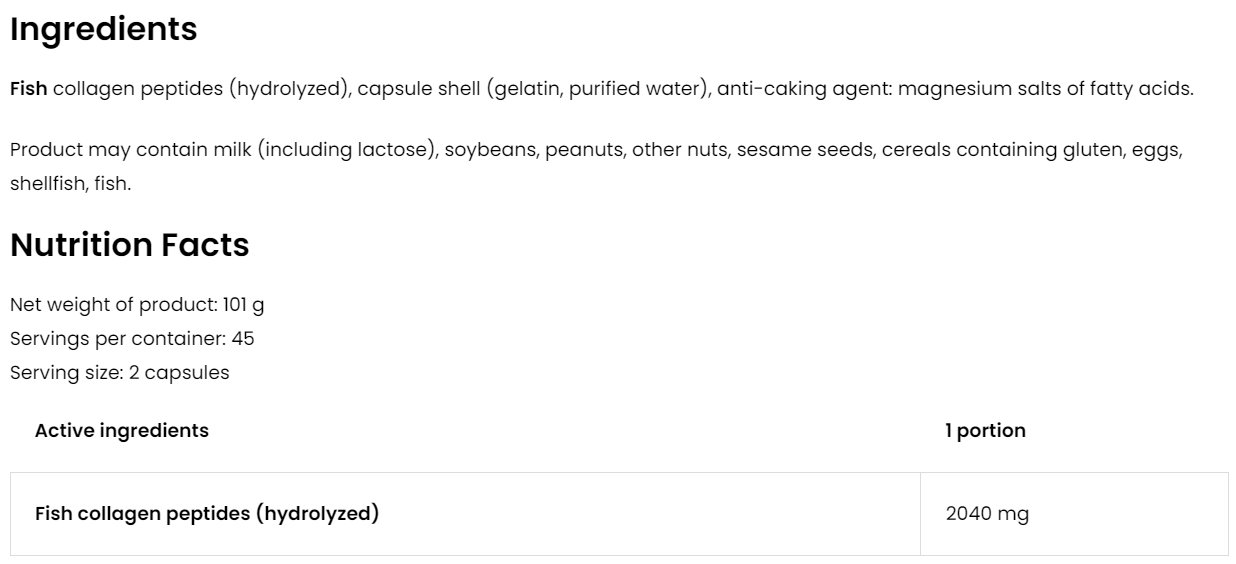Viewport: 1236px width, 564px height.
Task: Click the 'Net weight of product: 101 g' line
Action: (137, 304)
